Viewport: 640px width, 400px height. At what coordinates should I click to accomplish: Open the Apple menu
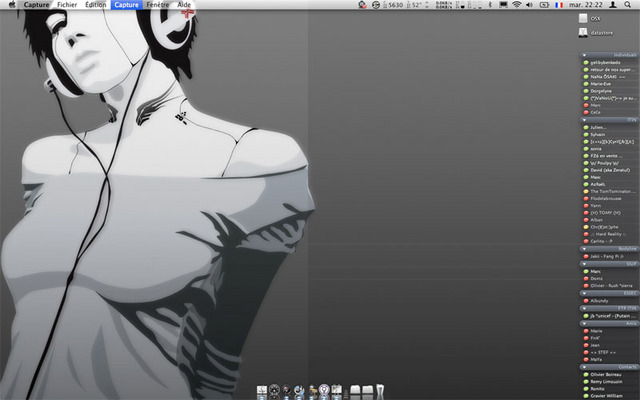12,4
